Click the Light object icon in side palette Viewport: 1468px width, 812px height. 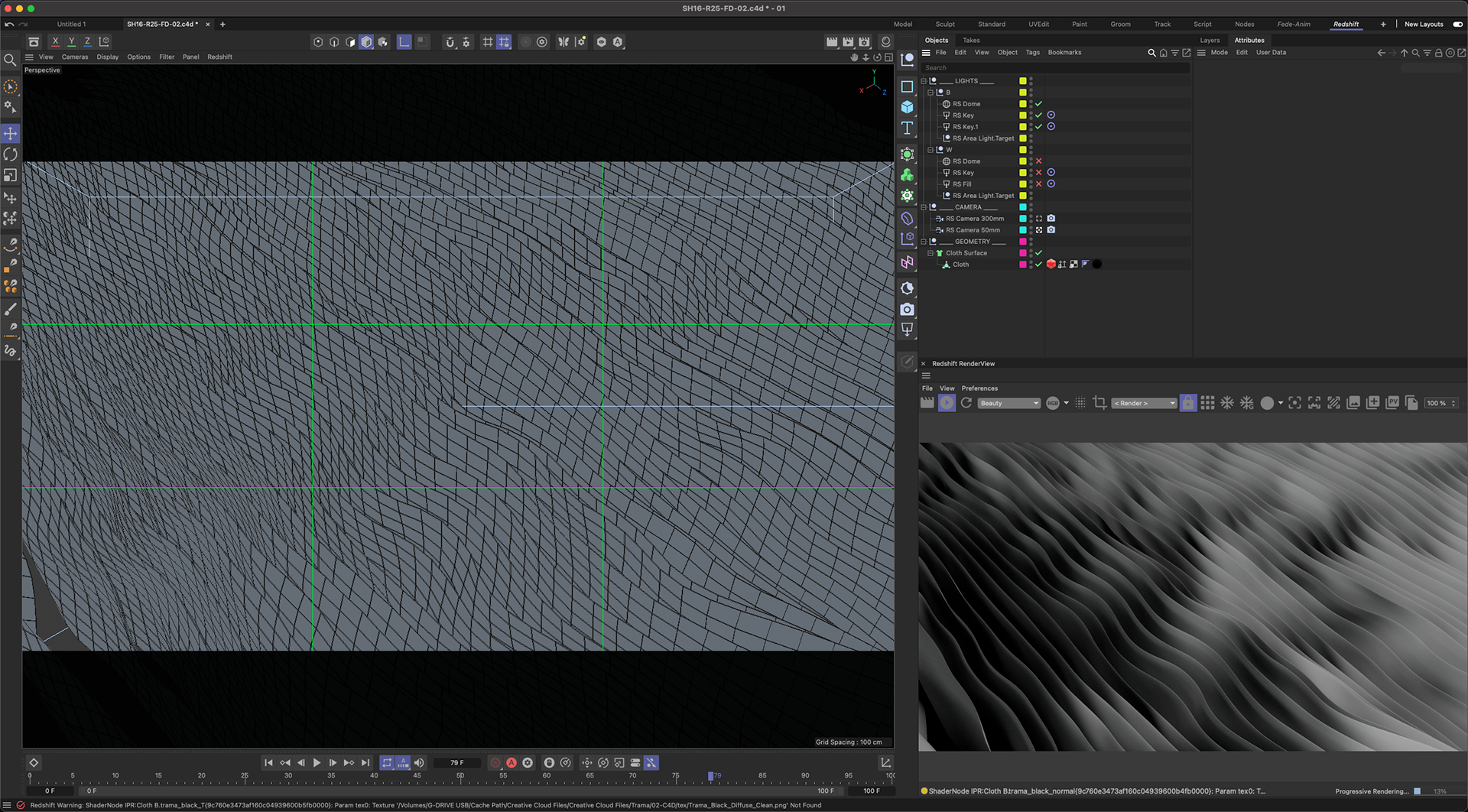[908, 330]
